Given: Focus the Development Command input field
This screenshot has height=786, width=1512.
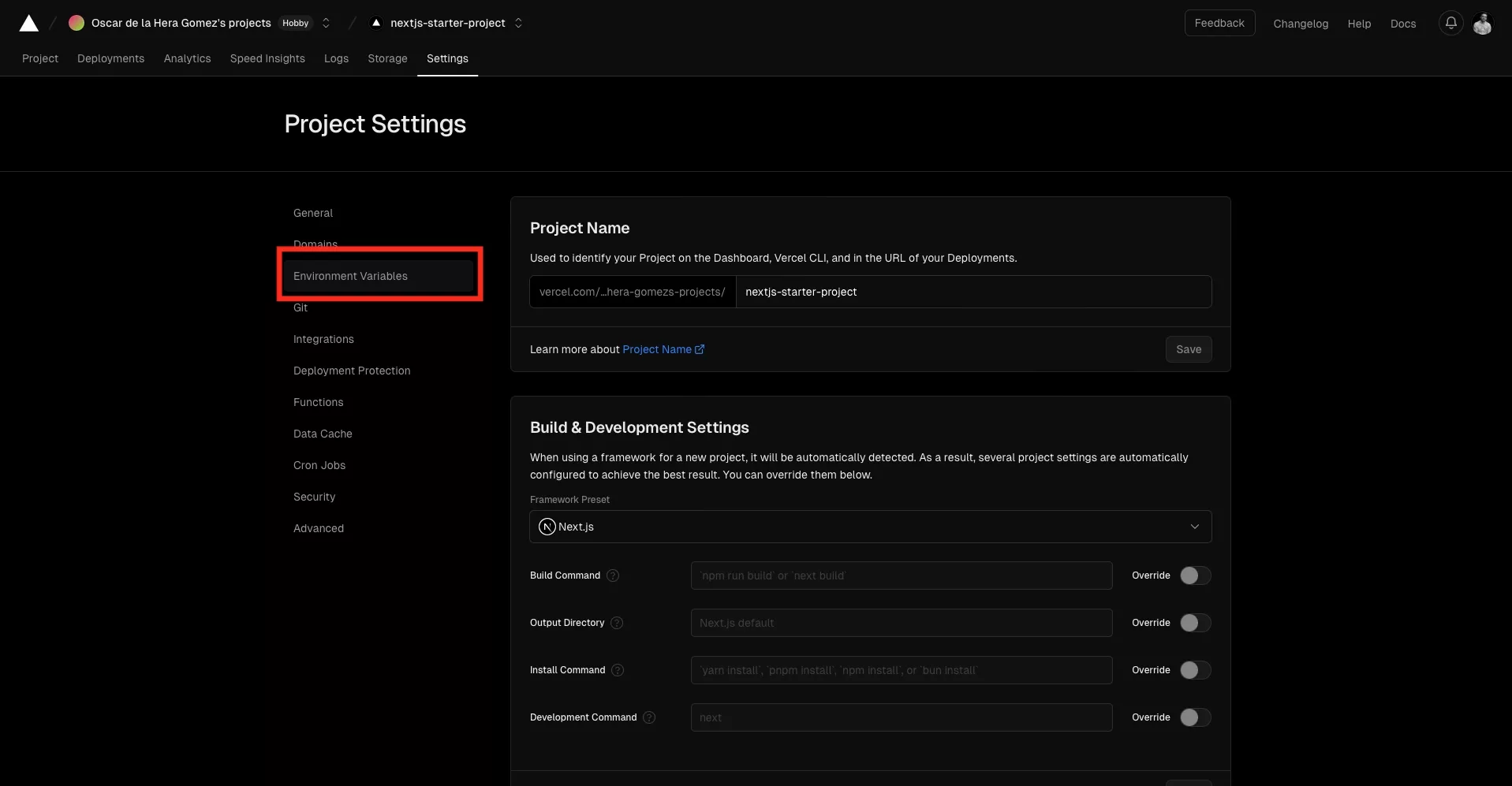Looking at the screenshot, I should point(902,717).
